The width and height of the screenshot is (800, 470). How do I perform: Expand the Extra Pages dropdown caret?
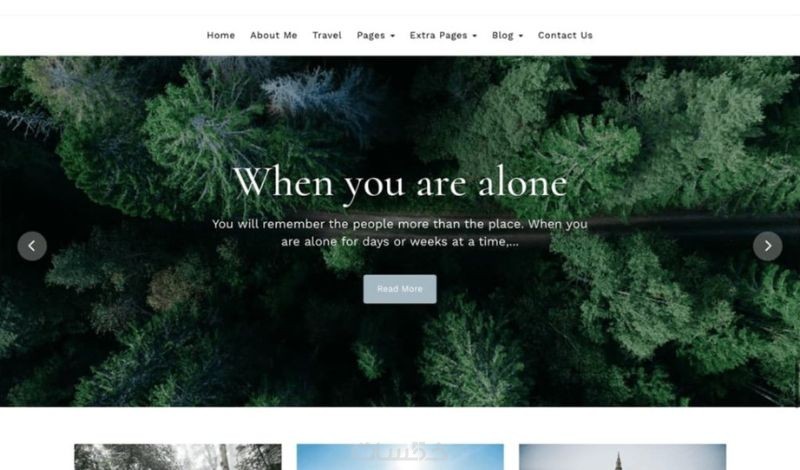474,36
